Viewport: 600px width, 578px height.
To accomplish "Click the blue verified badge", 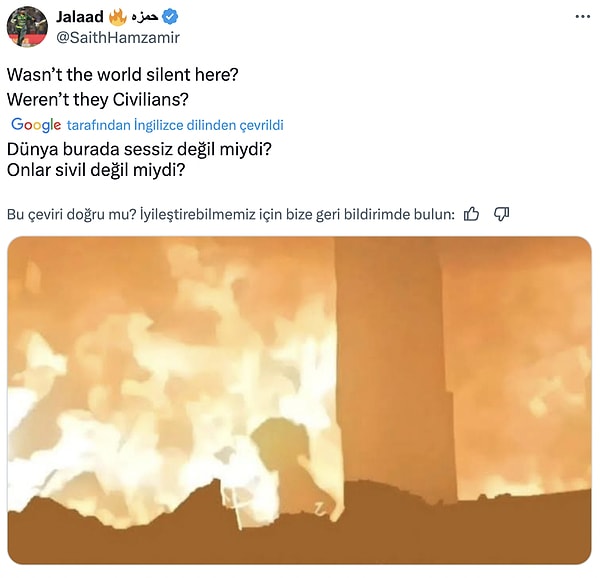I will coord(171,17).
